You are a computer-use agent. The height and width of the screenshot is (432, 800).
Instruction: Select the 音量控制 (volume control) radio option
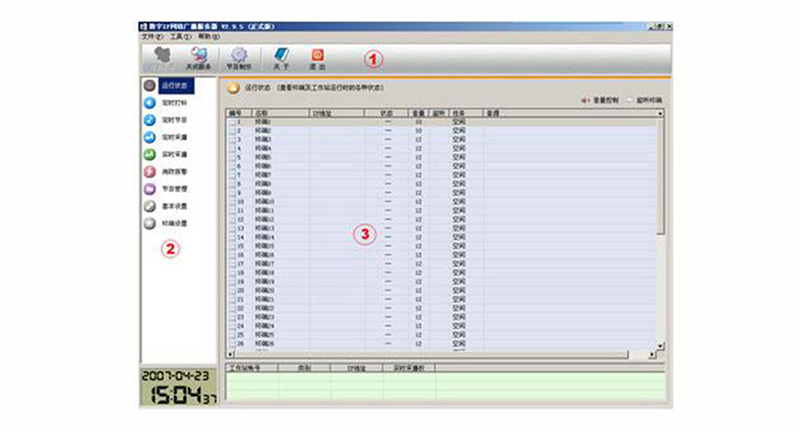[585, 101]
